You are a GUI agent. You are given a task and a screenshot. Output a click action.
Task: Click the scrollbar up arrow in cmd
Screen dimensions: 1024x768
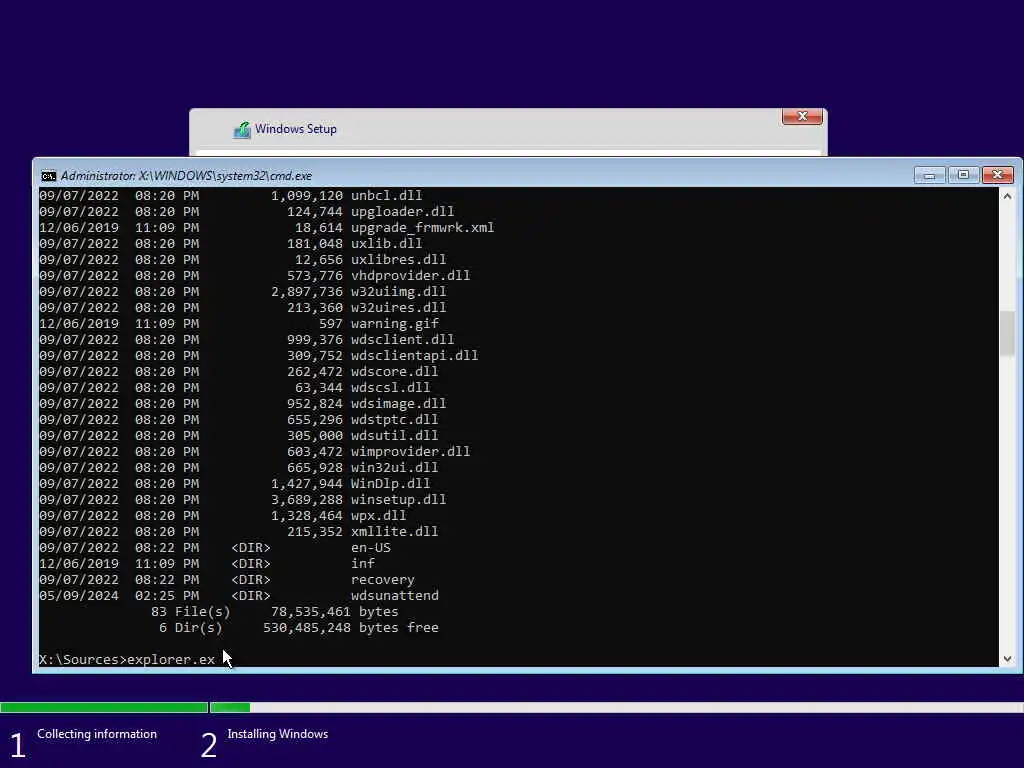click(x=1008, y=196)
